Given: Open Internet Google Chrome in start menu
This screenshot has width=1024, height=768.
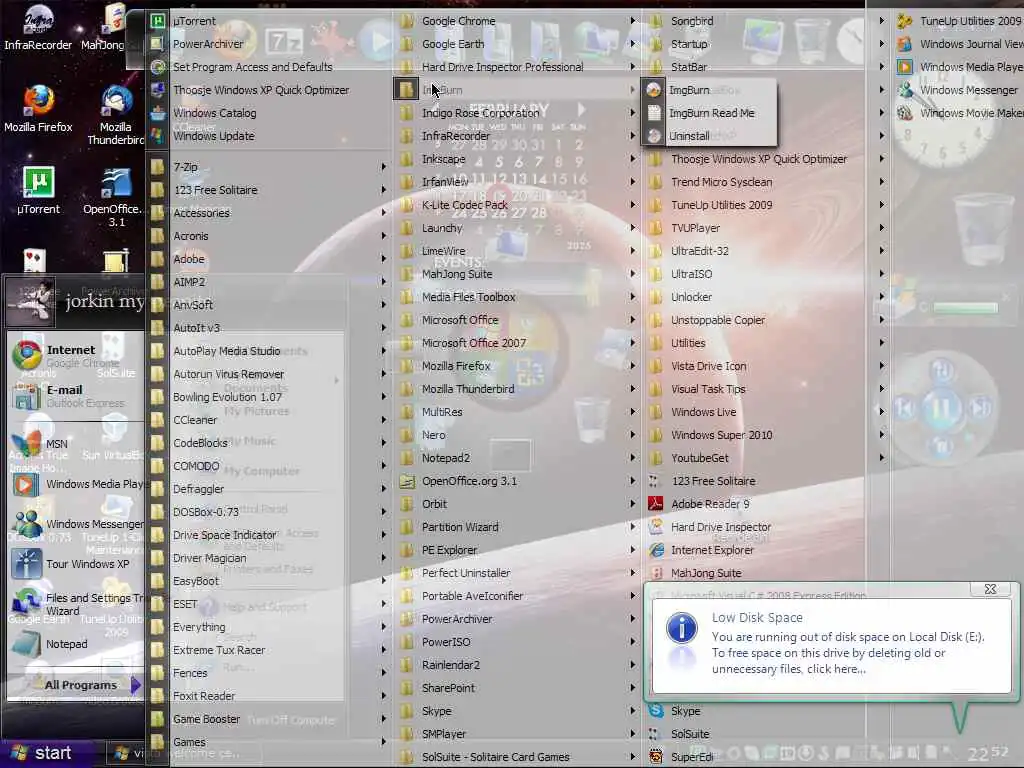Looking at the screenshot, I should pyautogui.click(x=75, y=356).
